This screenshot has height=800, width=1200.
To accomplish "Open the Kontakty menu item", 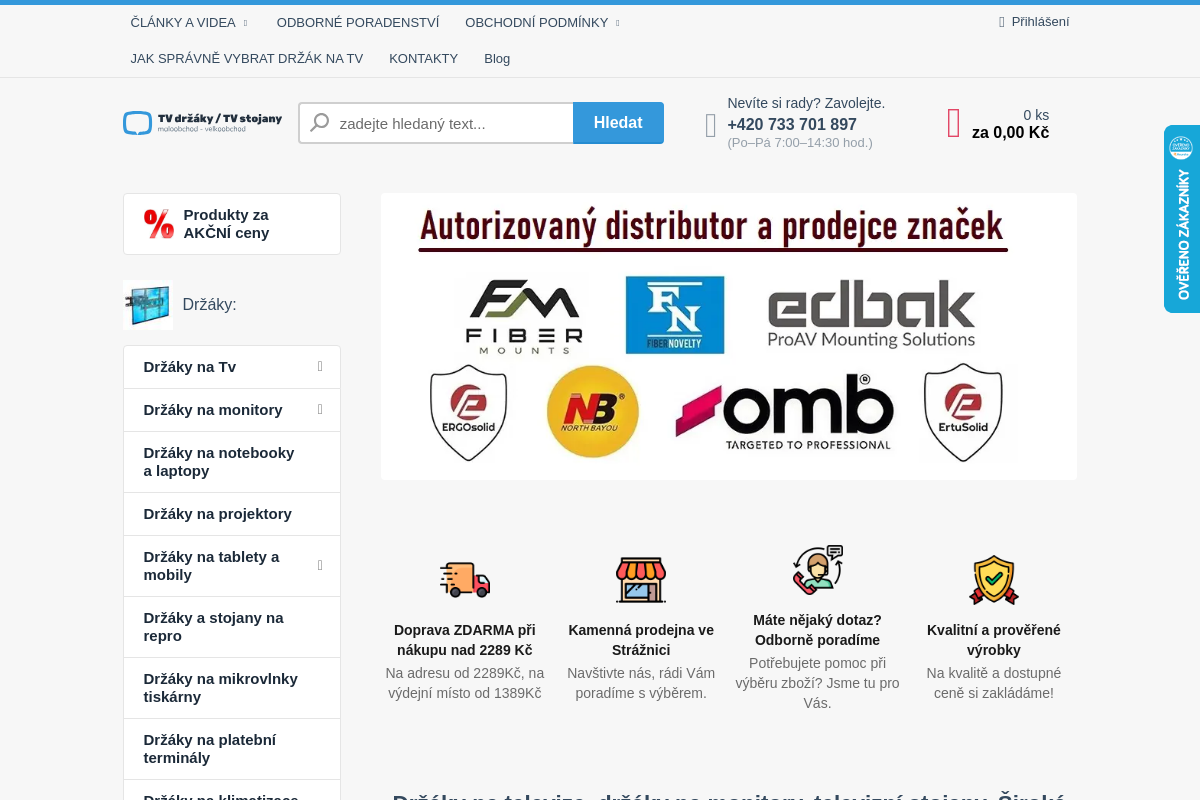I will [423, 58].
